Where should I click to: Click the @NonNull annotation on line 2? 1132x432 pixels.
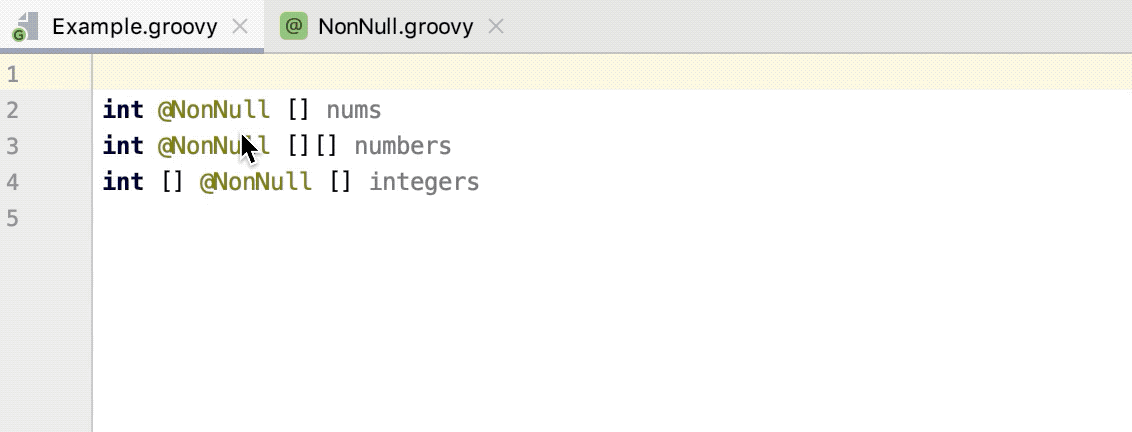pyautogui.click(x=214, y=110)
